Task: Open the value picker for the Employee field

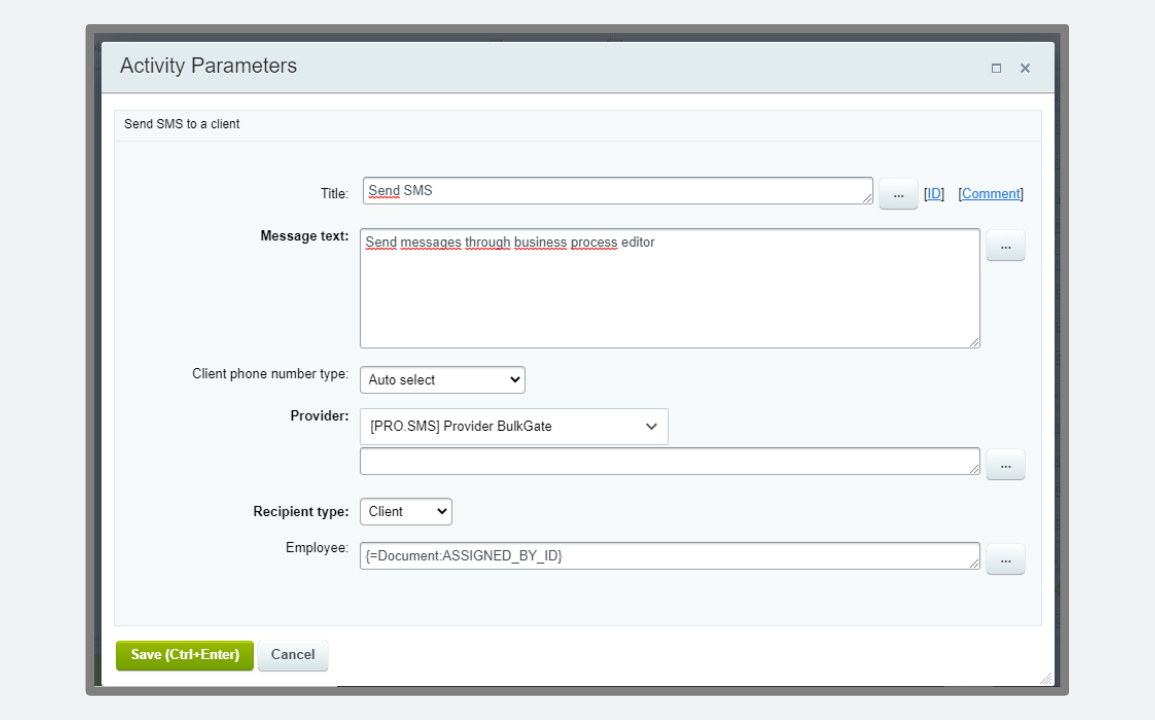Action: pos(1005,560)
